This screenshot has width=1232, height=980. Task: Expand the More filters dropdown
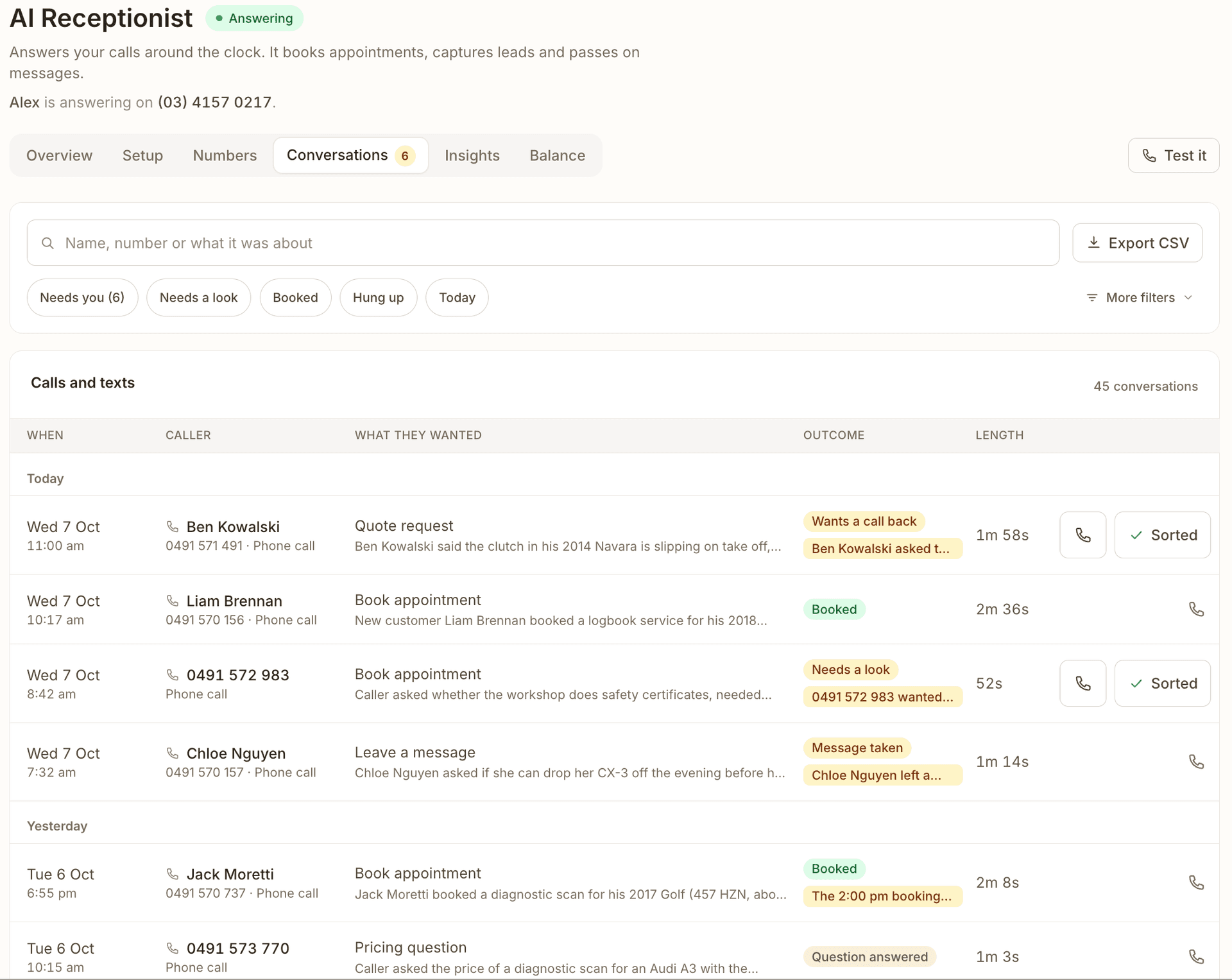coord(1139,298)
